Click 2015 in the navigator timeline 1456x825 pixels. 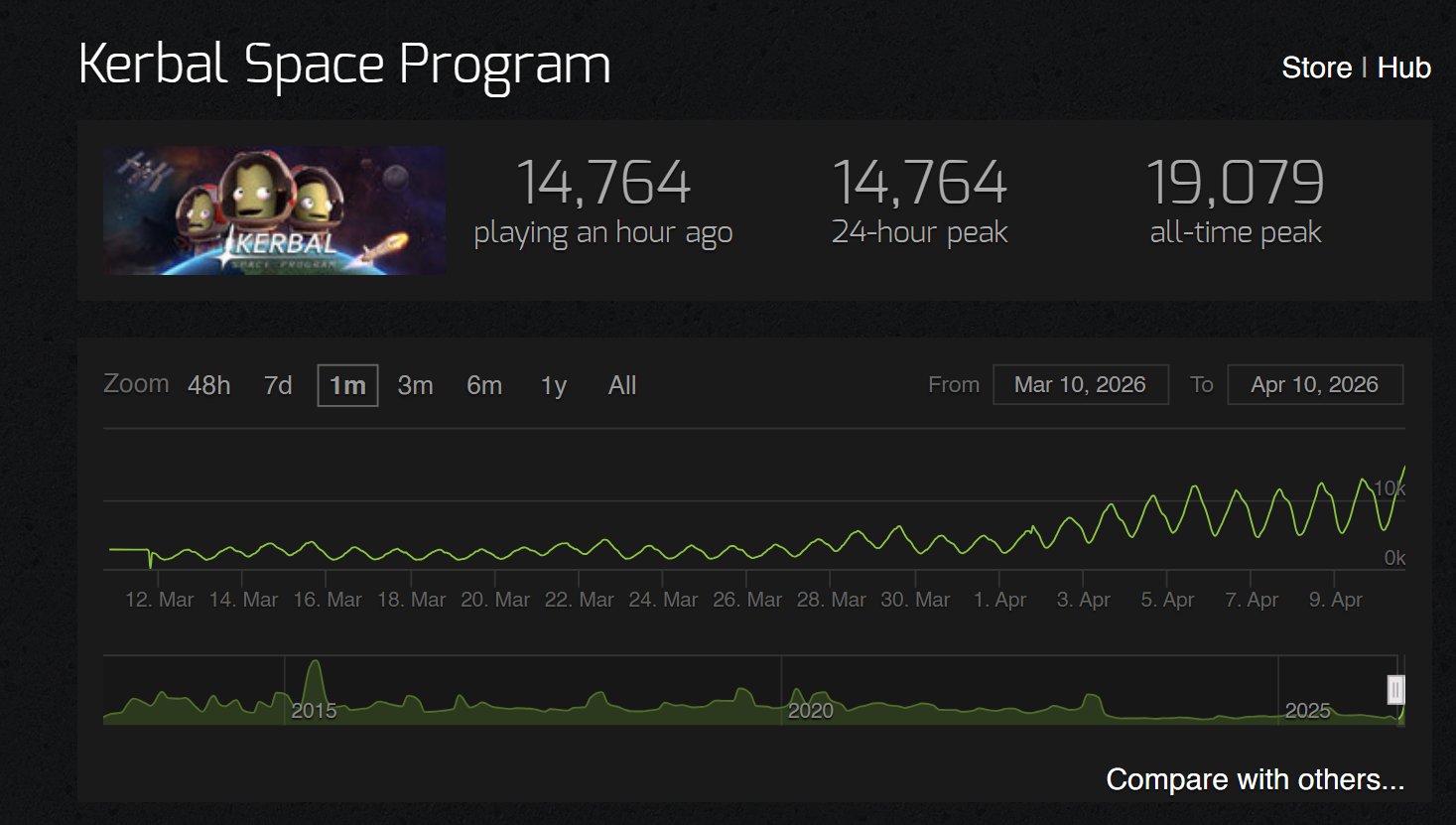(x=314, y=711)
